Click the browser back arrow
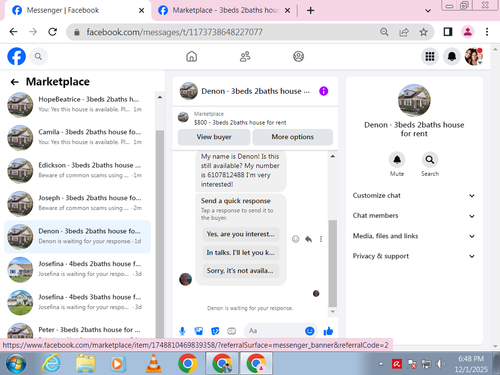The height and width of the screenshot is (375, 500). coord(13,32)
